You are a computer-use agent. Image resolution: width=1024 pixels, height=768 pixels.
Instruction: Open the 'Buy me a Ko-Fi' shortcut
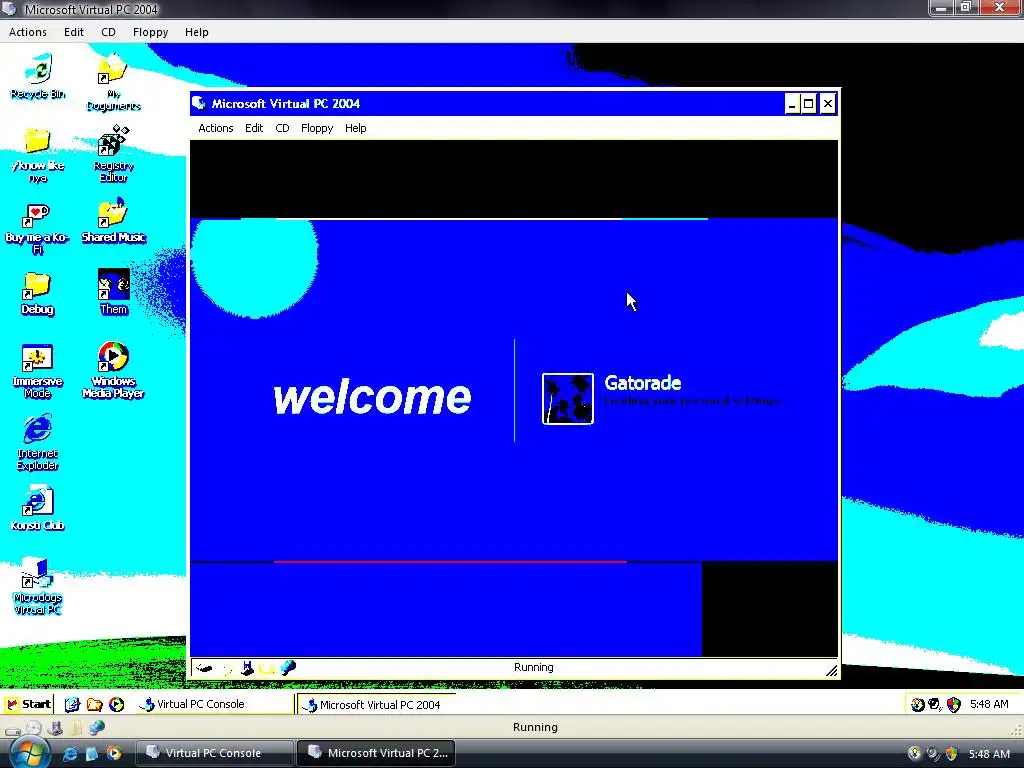(x=37, y=227)
